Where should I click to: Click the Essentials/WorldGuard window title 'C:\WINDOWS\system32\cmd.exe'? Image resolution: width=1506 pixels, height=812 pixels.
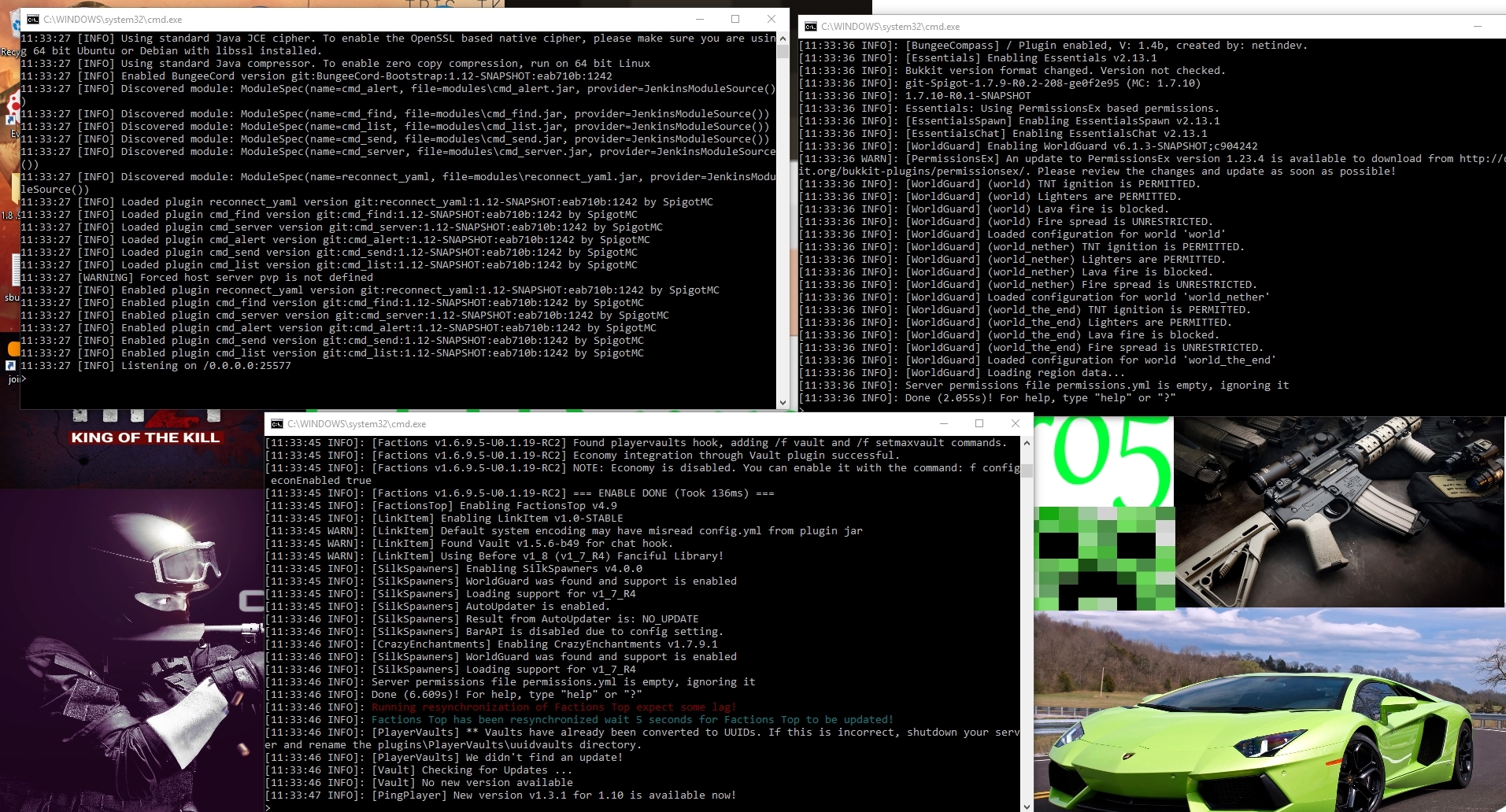(x=890, y=27)
